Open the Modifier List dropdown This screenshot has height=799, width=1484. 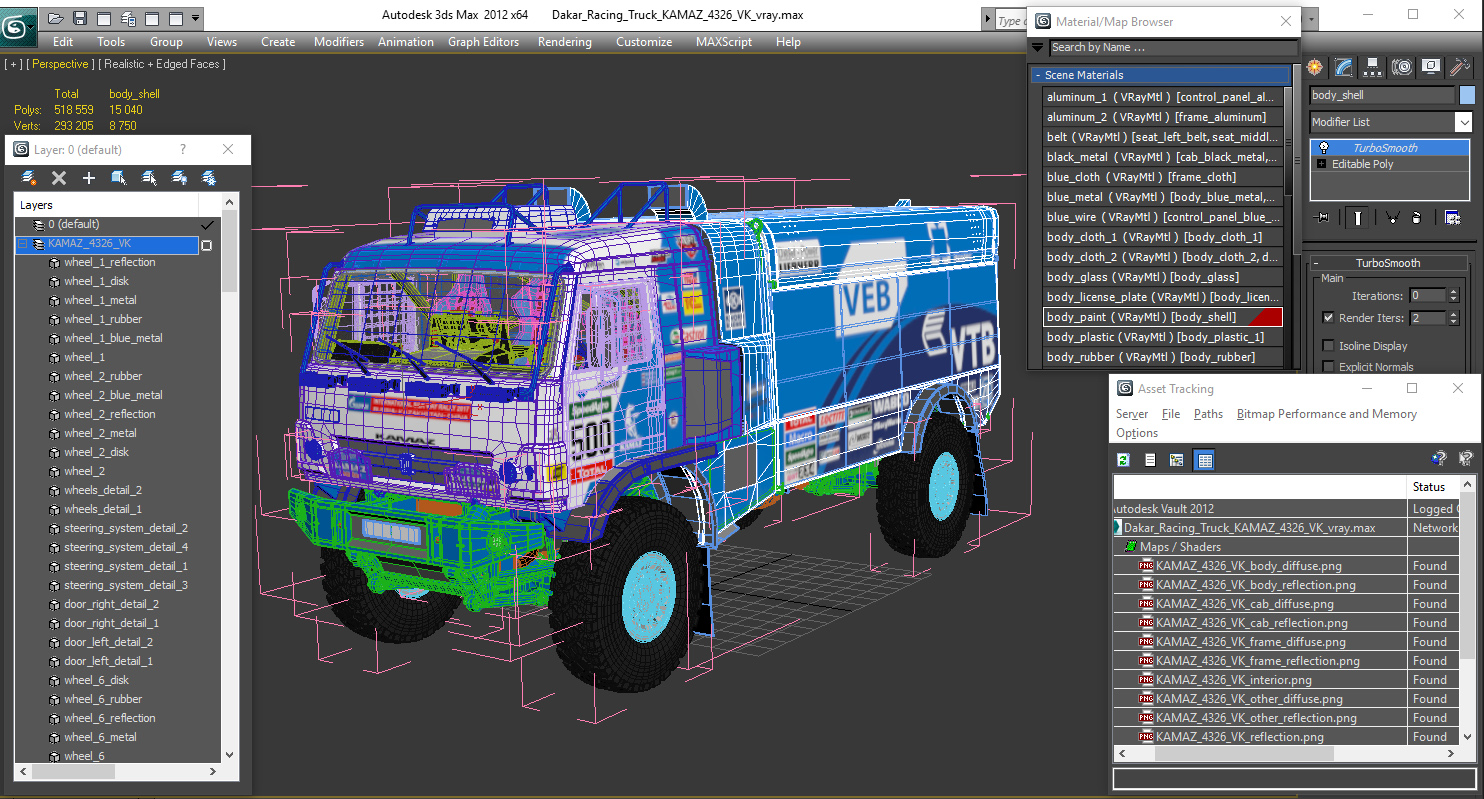pyautogui.click(x=1464, y=122)
